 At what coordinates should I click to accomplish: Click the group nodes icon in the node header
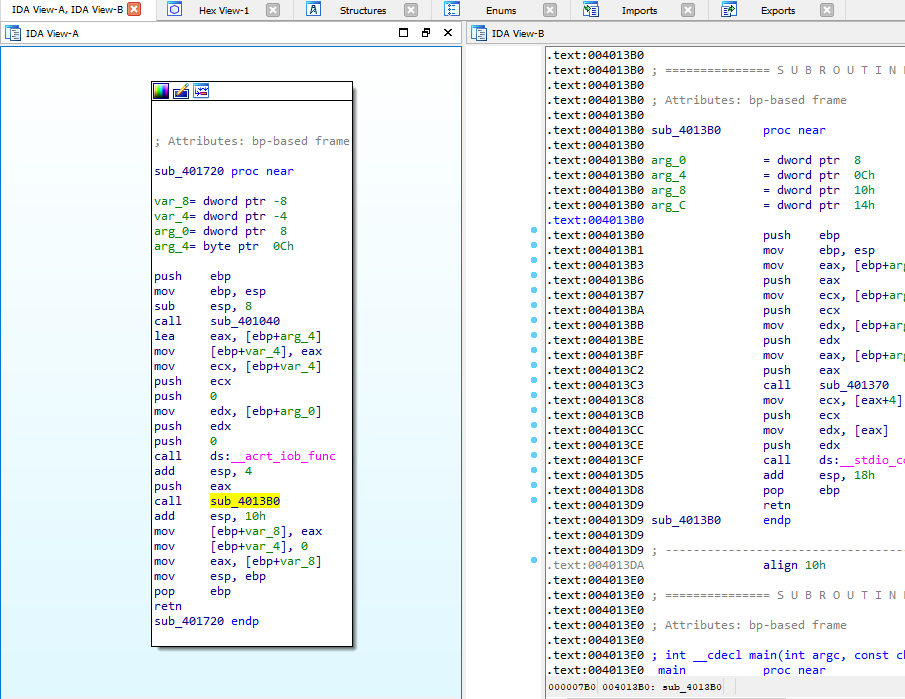point(201,90)
